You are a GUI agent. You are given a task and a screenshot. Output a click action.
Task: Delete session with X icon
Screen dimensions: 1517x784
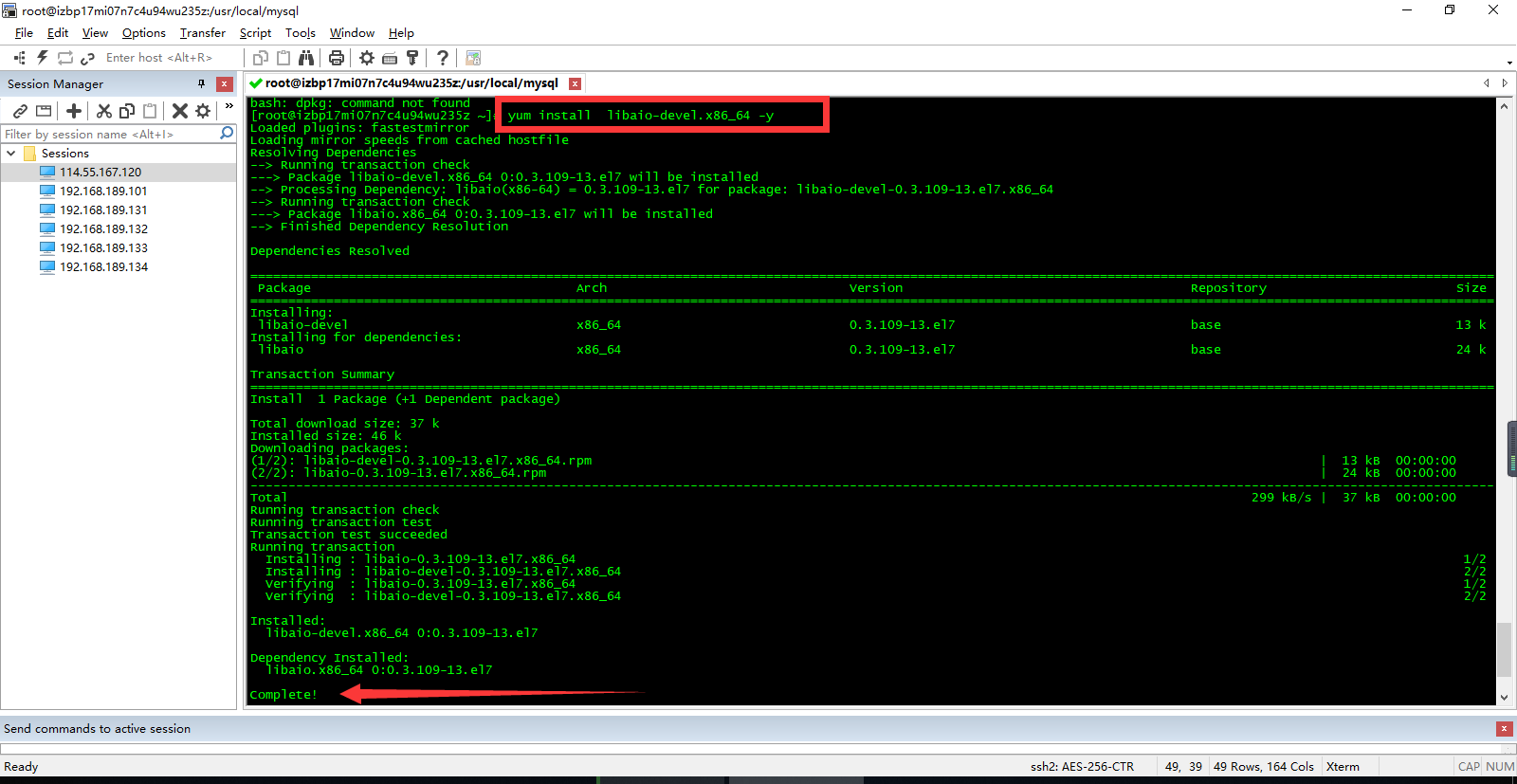point(180,111)
